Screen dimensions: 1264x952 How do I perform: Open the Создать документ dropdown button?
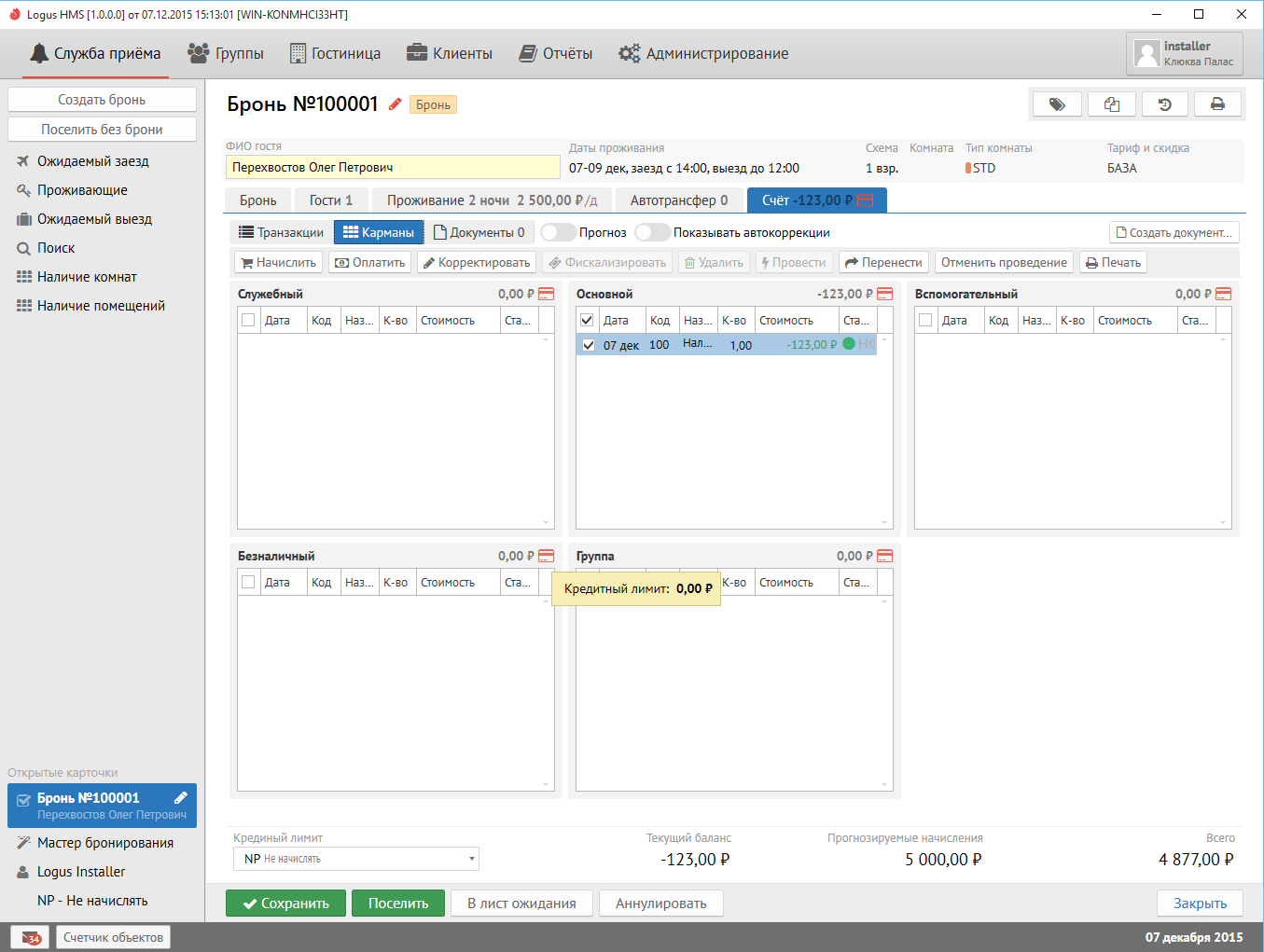[x=1174, y=232]
